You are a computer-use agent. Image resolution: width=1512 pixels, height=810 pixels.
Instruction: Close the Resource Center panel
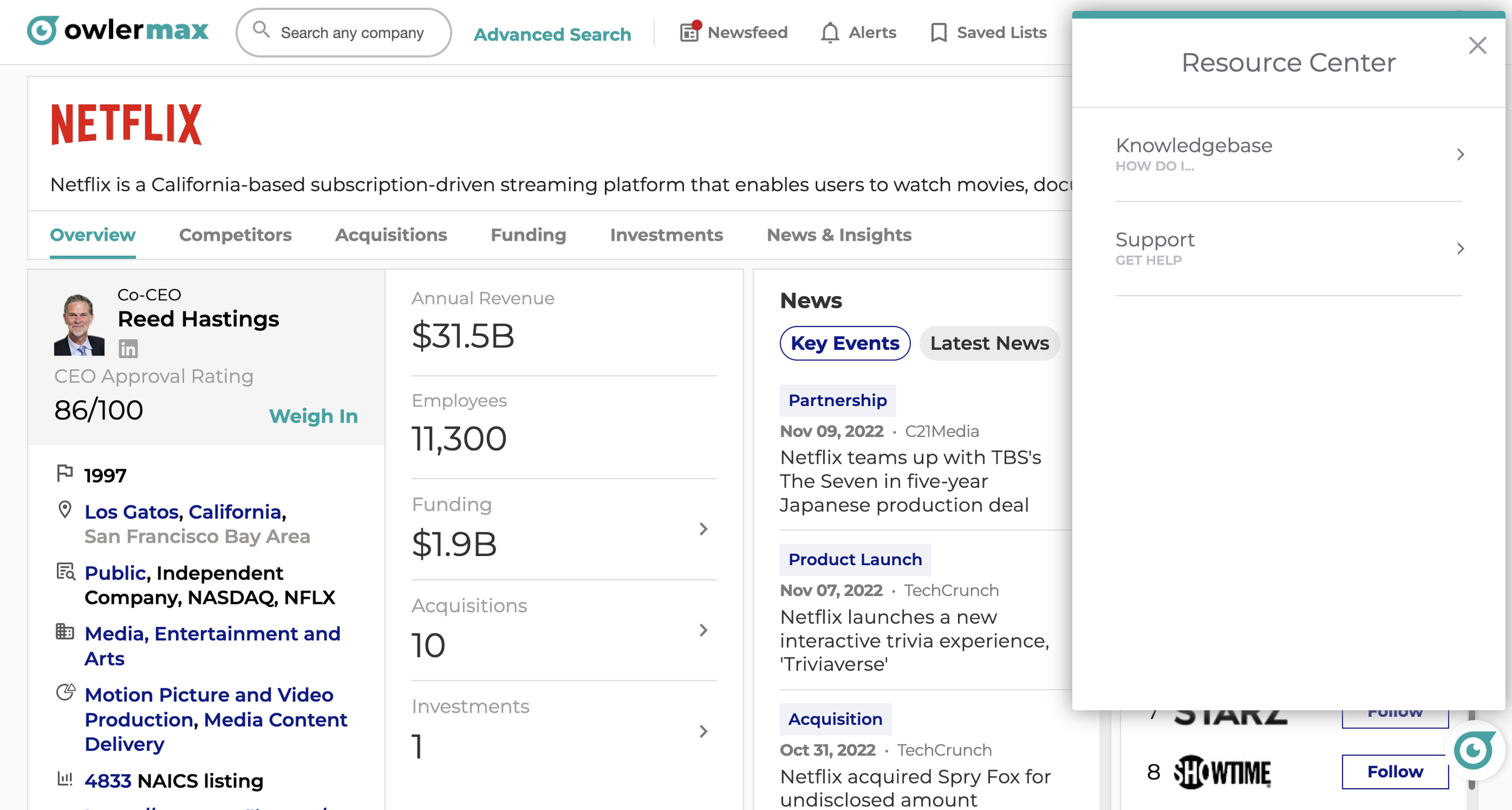pyautogui.click(x=1477, y=45)
